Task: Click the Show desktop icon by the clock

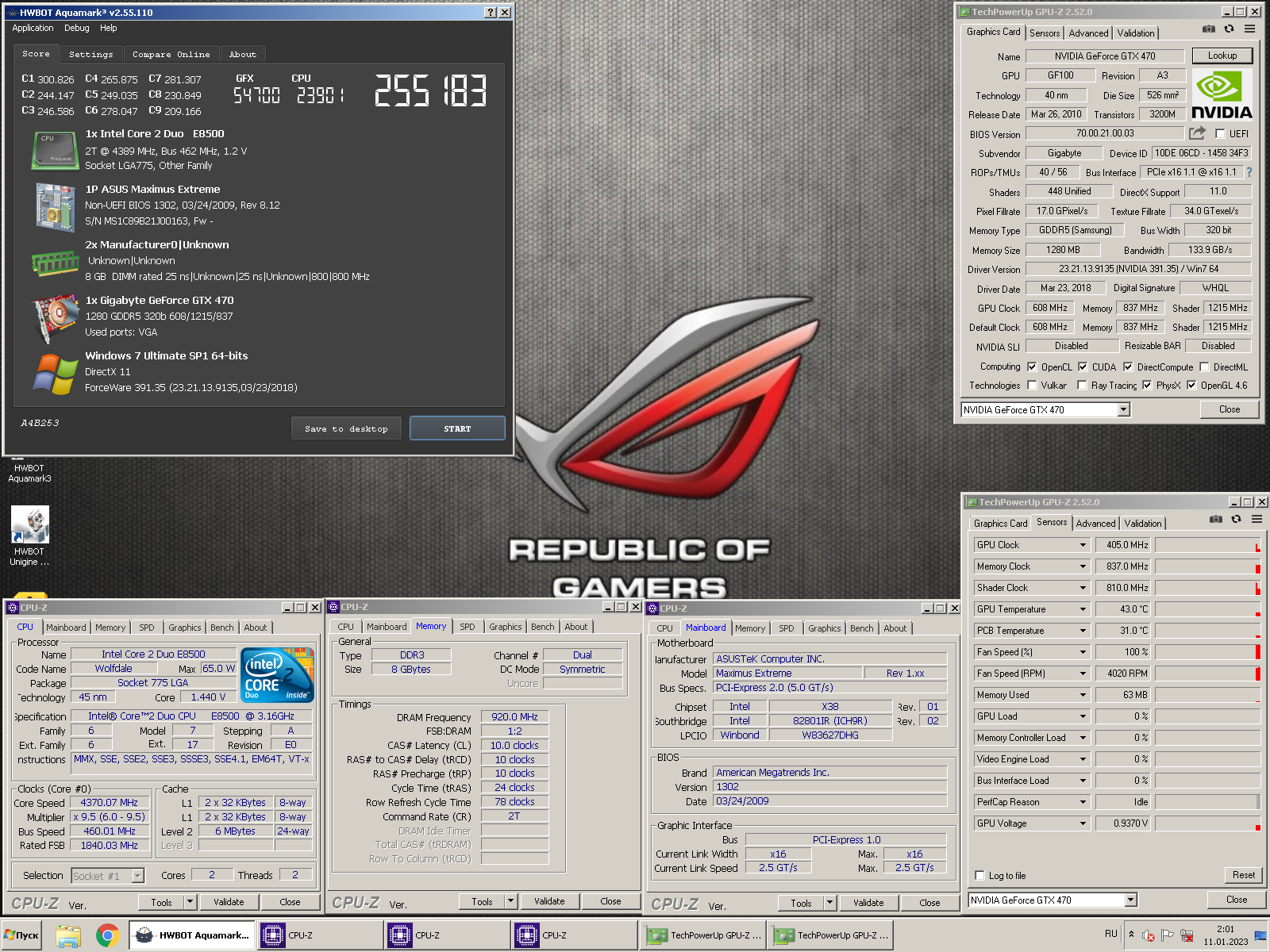Action: click(x=1260, y=935)
